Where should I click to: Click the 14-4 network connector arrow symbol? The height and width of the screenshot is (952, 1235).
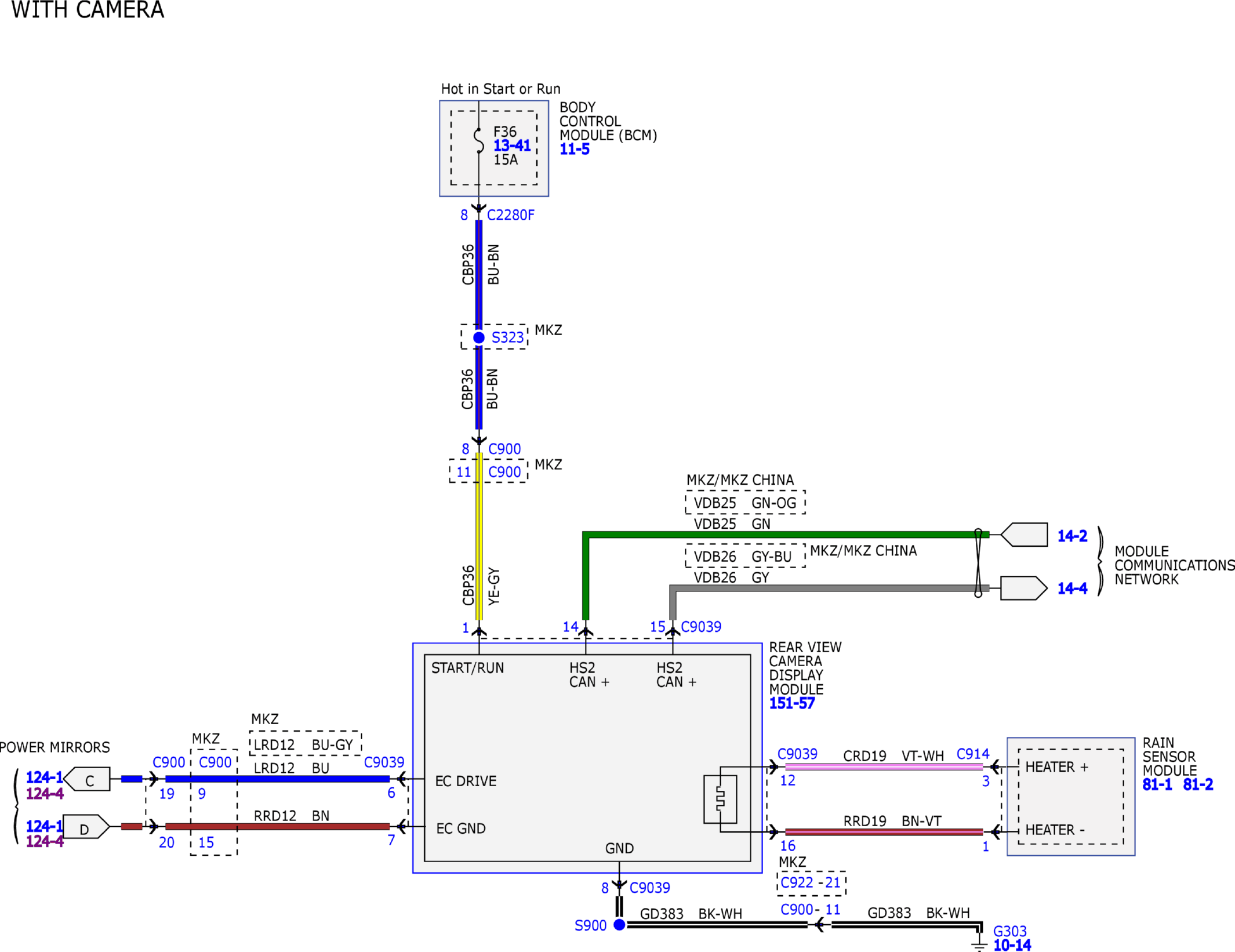click(x=1024, y=588)
